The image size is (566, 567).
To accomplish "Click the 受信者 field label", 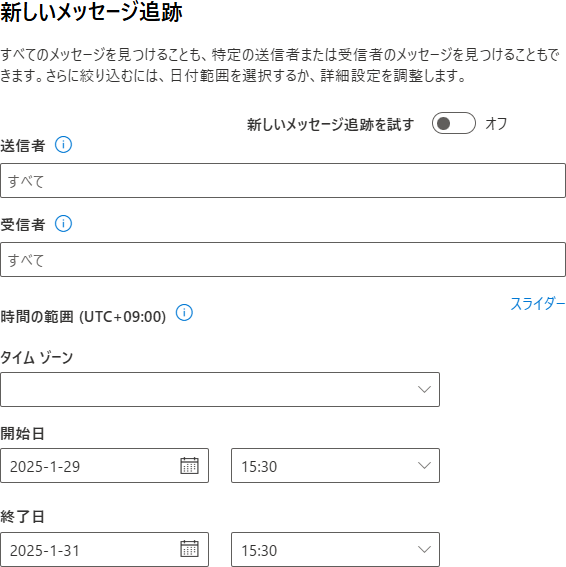I will [x=22, y=225].
